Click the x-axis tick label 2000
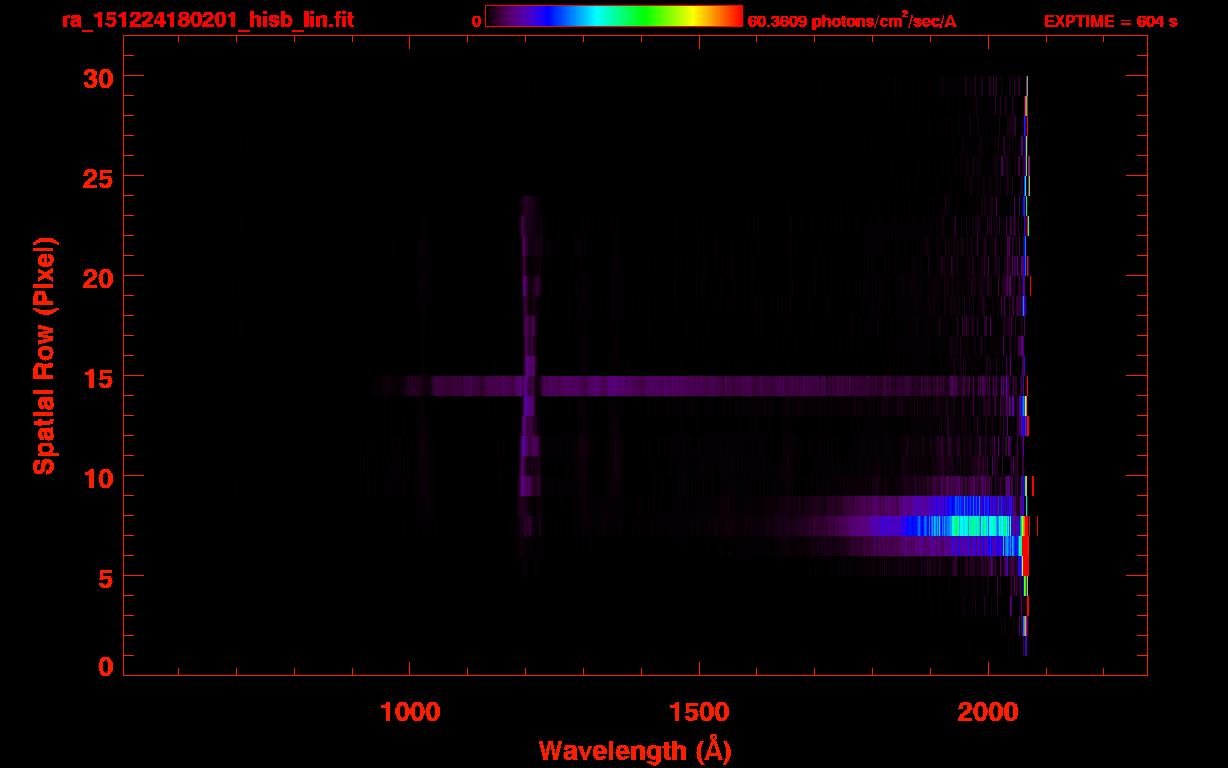Screen dimensions: 1228x768 tap(987, 712)
